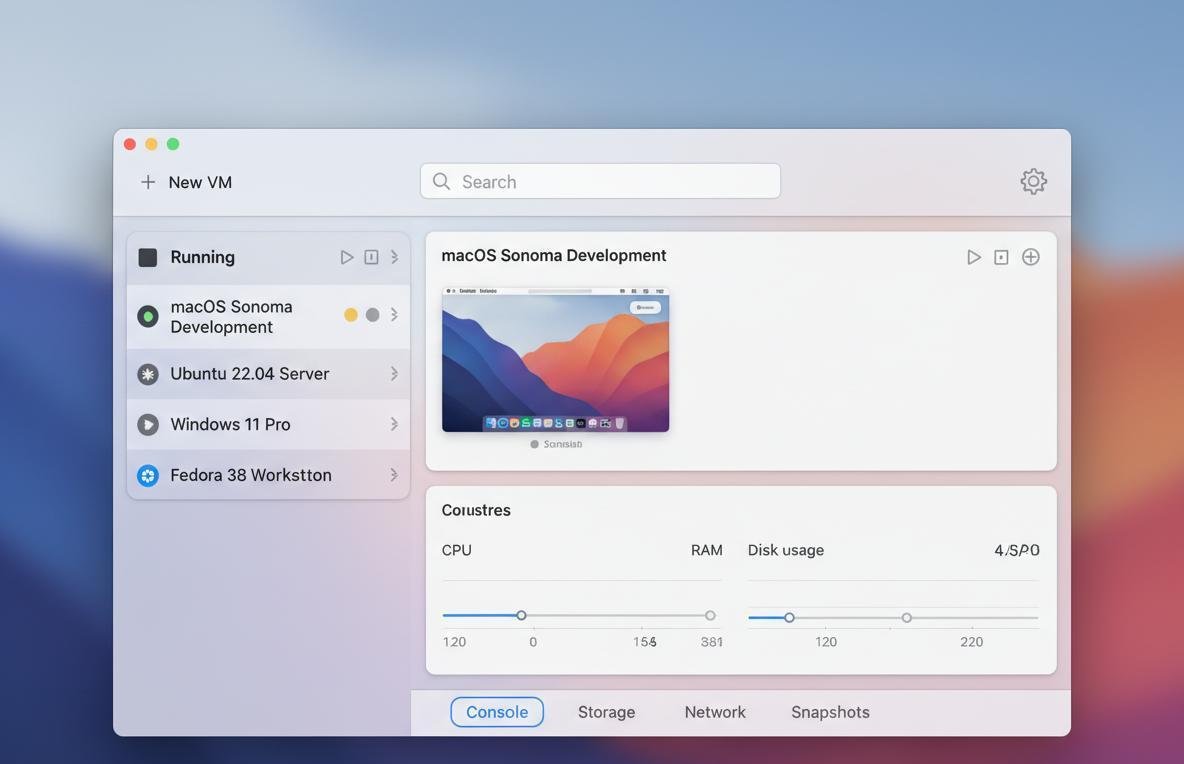
Task: Click the blue Fedora row icon
Action: [x=148, y=476]
